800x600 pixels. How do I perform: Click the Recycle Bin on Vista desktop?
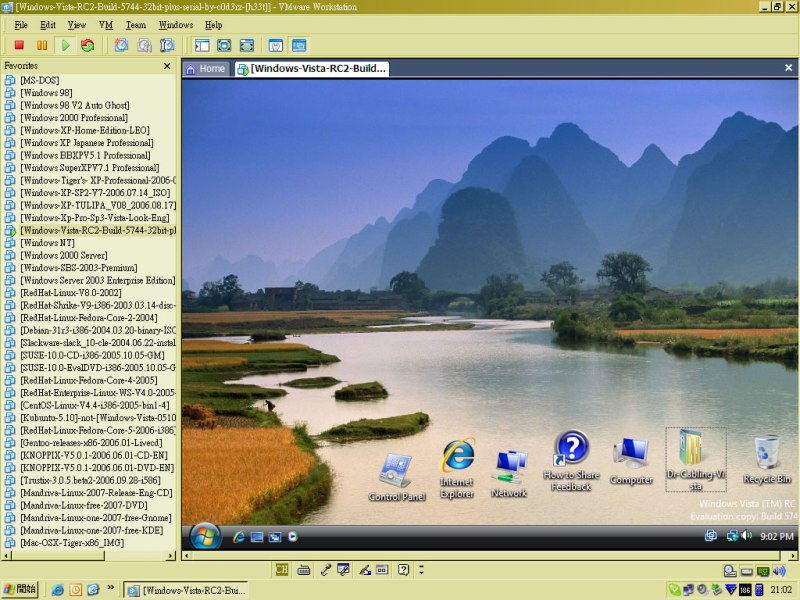(x=767, y=459)
